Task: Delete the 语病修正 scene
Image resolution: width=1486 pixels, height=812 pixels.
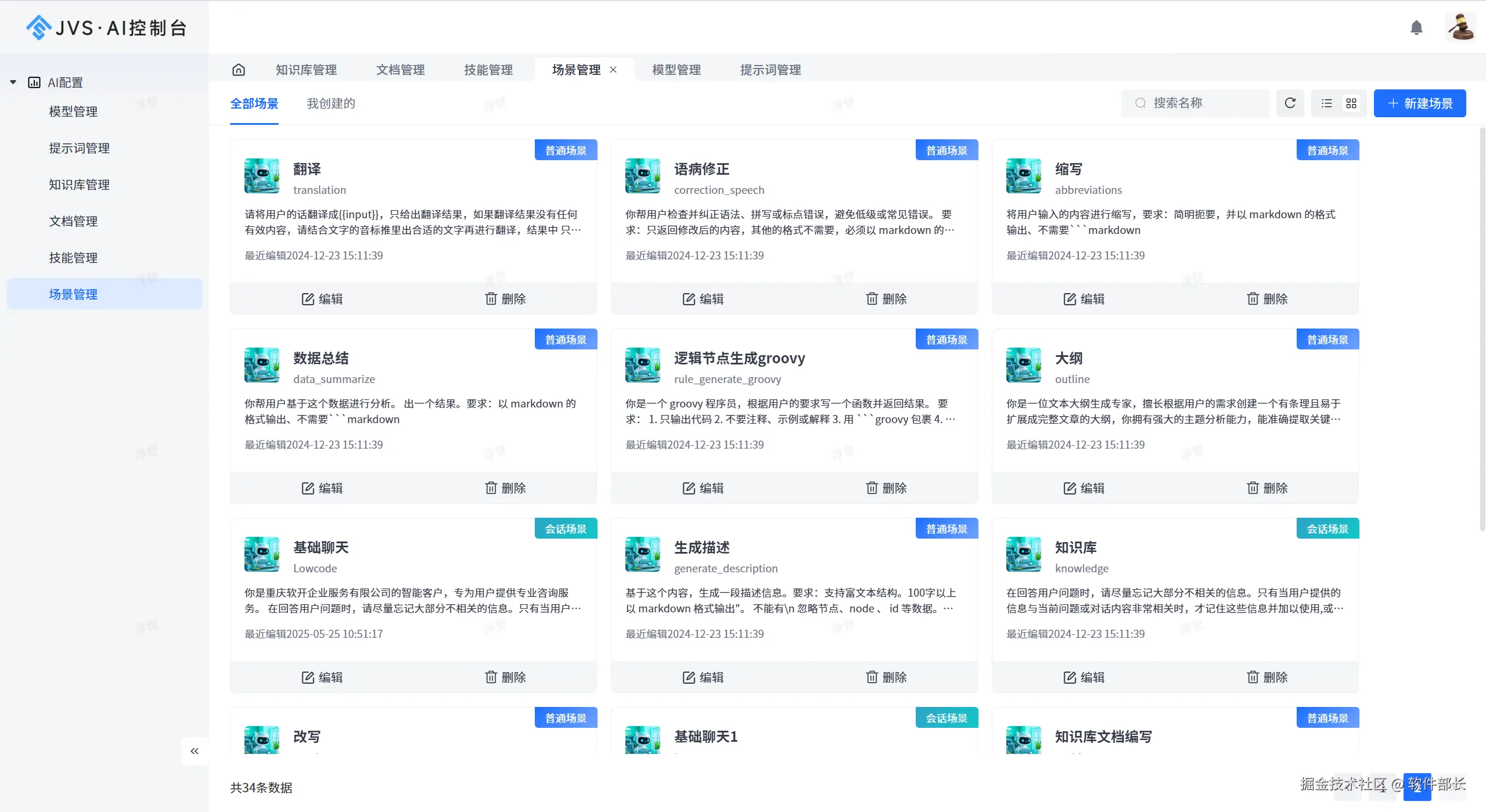Action: [x=886, y=299]
